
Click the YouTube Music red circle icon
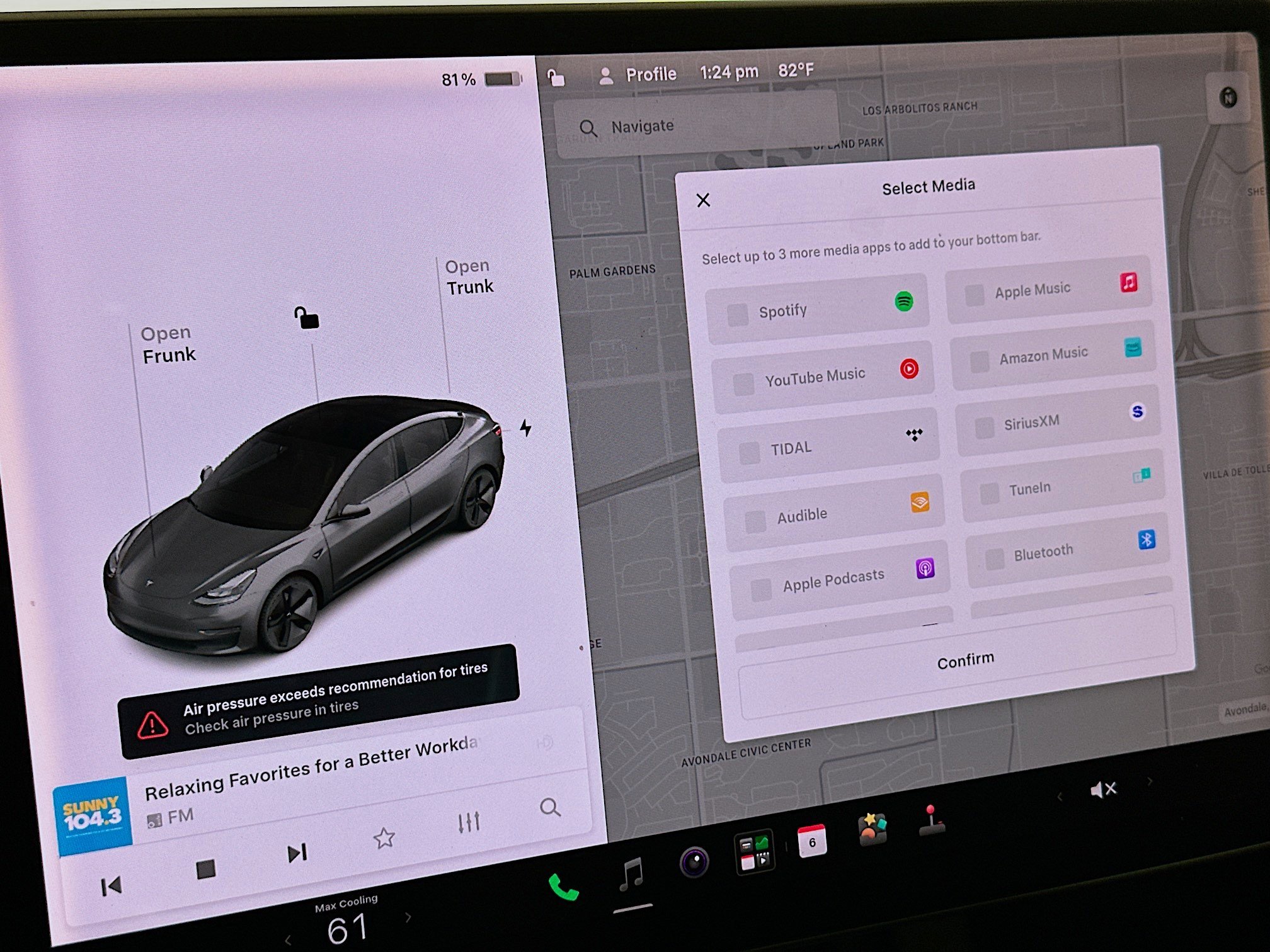[x=909, y=368]
